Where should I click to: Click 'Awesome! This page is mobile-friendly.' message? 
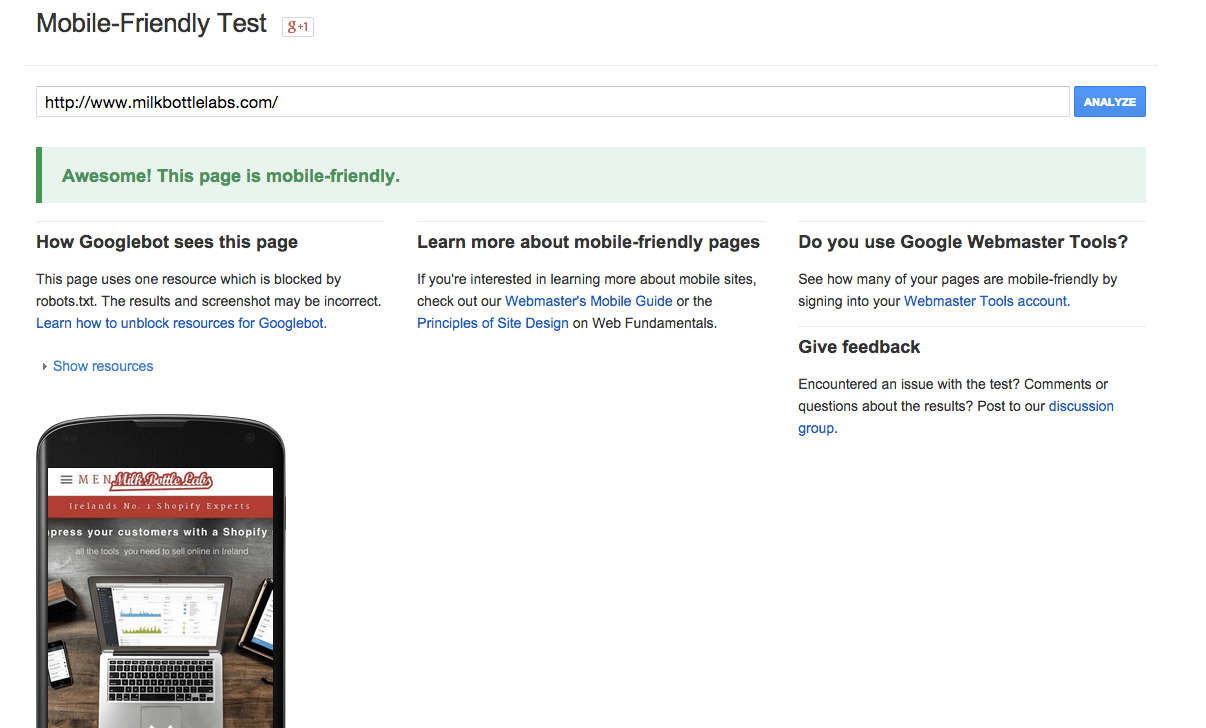(231, 176)
